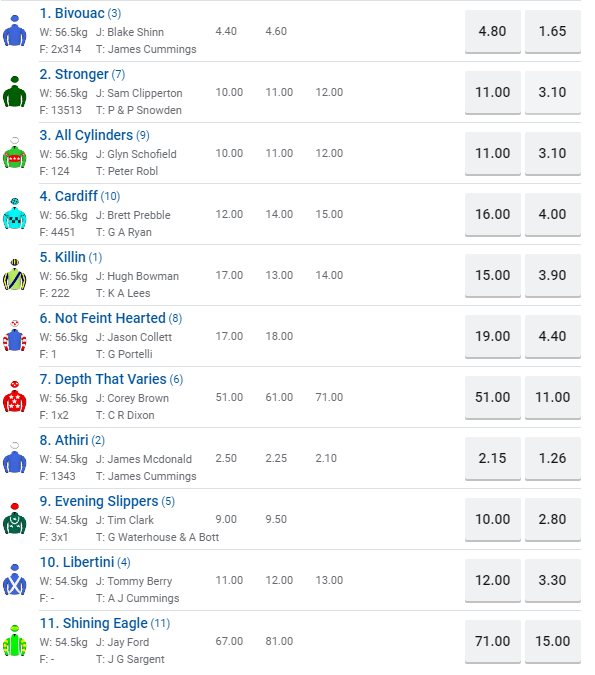Click Killin's yellow-green sash silks icon
Viewport: 595px width, 675px height.
coord(15,275)
